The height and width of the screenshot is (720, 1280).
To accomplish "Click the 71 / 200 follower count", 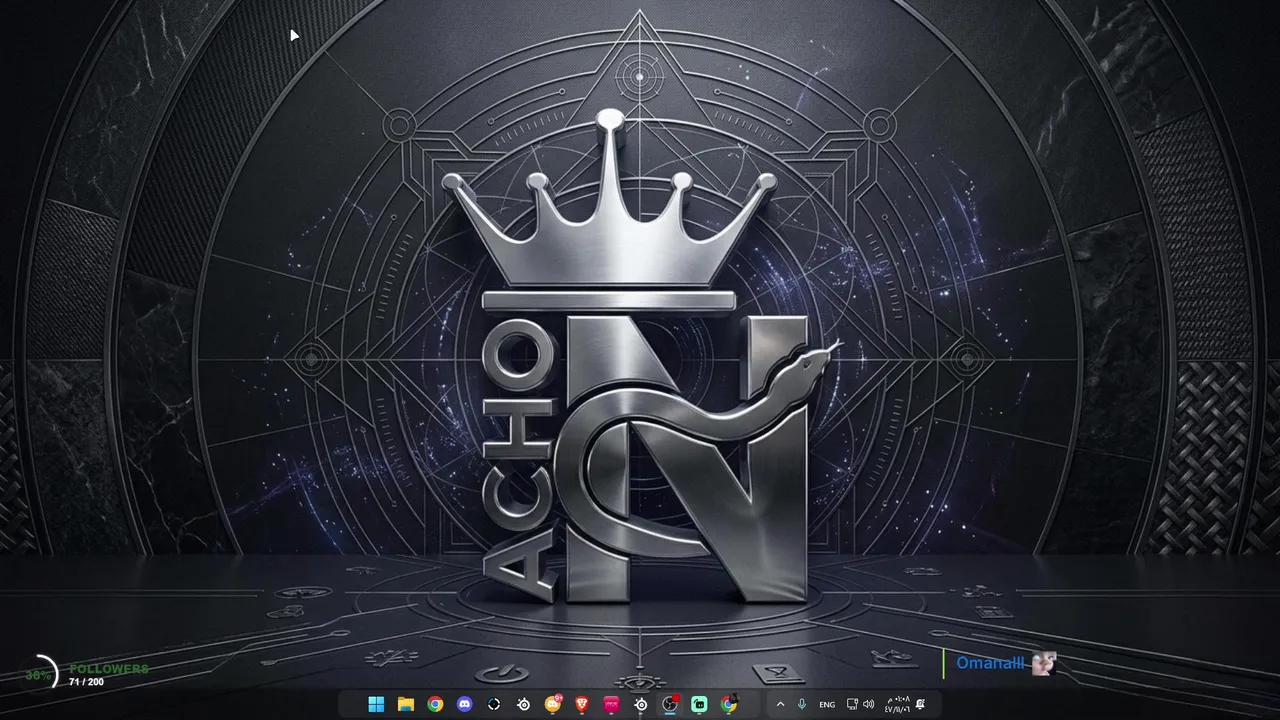I will 86,682.
